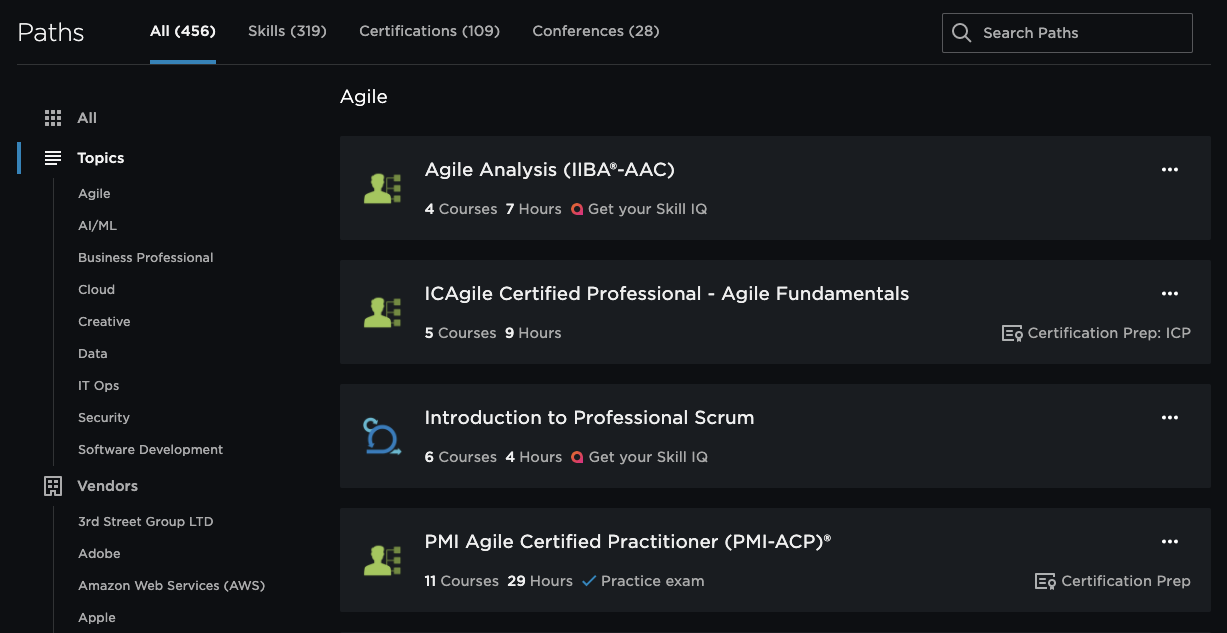The height and width of the screenshot is (633, 1227).
Task: Open the Agile Analysis (IIBA®-AAC) path title
Action: point(550,170)
